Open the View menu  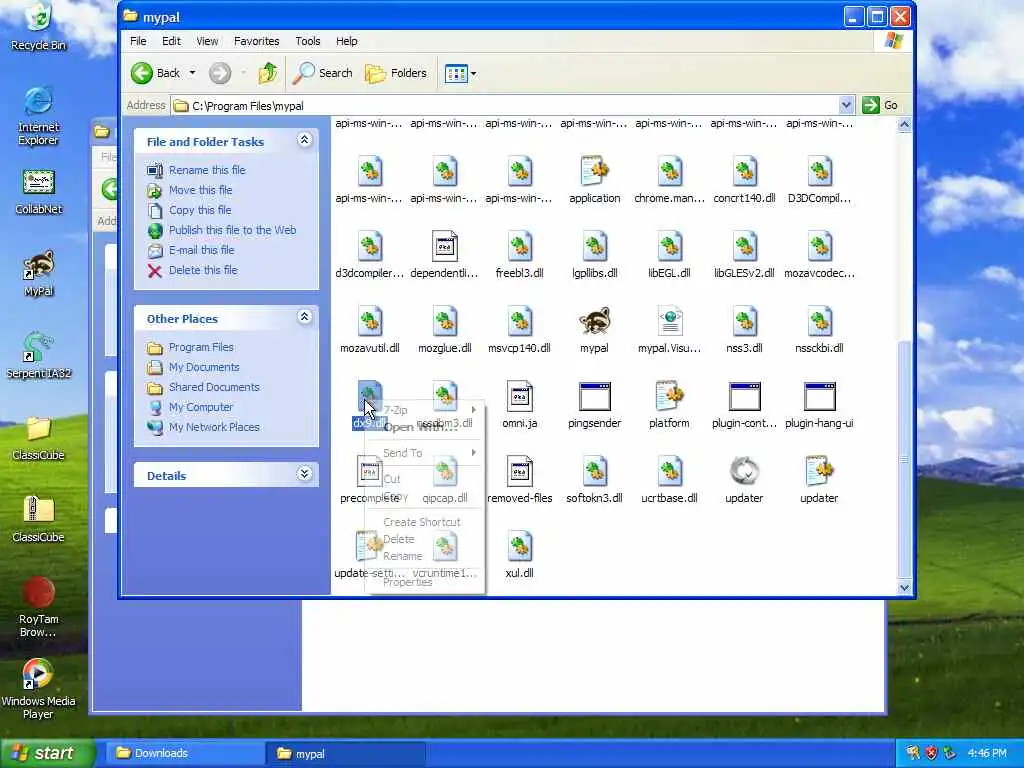pyautogui.click(x=207, y=41)
